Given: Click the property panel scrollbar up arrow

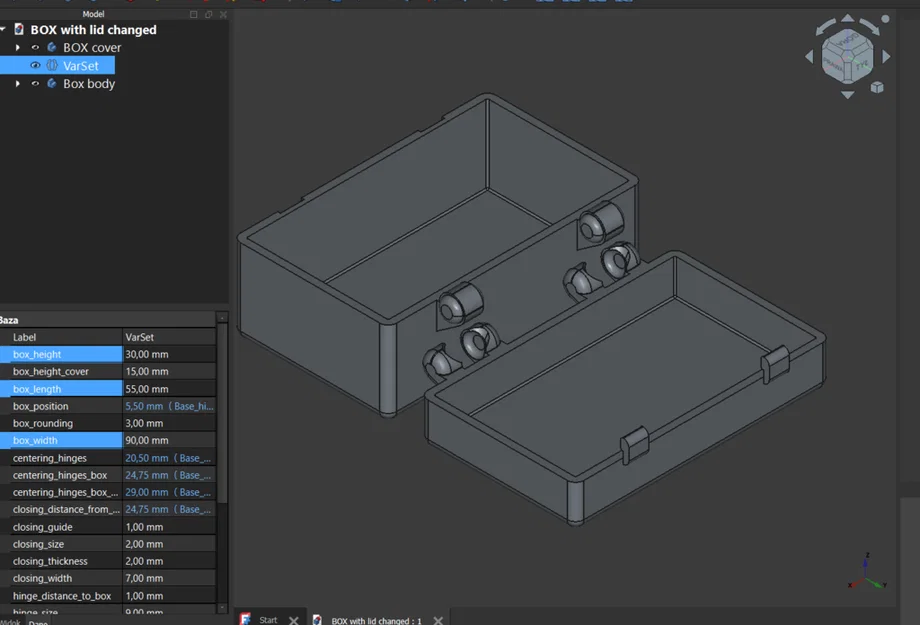Looking at the screenshot, I should click(222, 317).
